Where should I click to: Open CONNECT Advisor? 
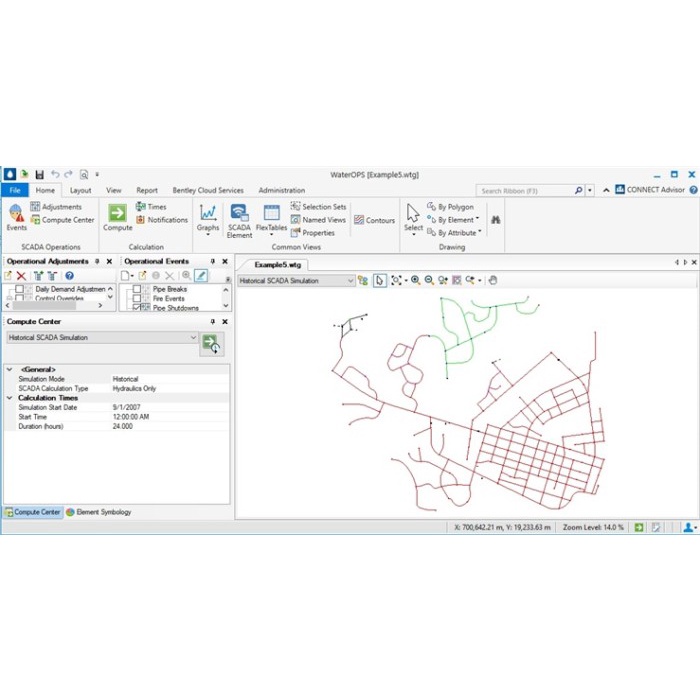(650, 190)
